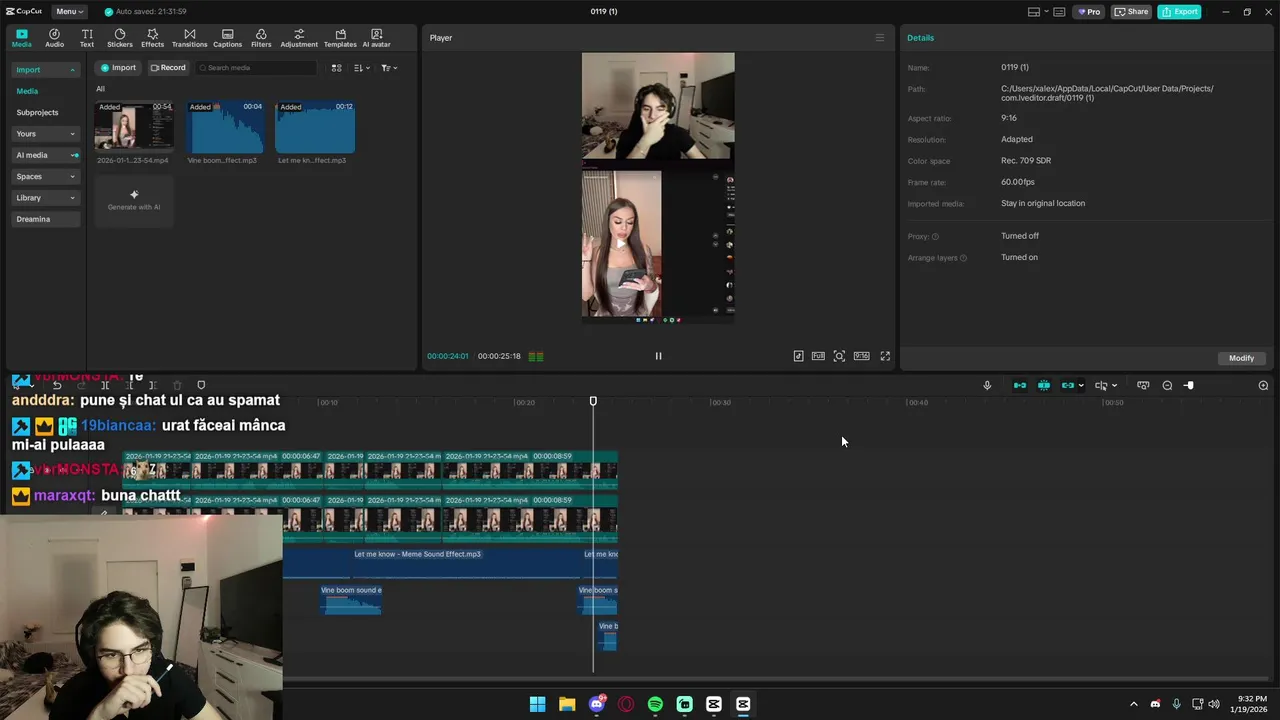
Task: Select the 2026-01-1...23-54.mp4 video thumbnail
Action: pyautogui.click(x=134, y=126)
